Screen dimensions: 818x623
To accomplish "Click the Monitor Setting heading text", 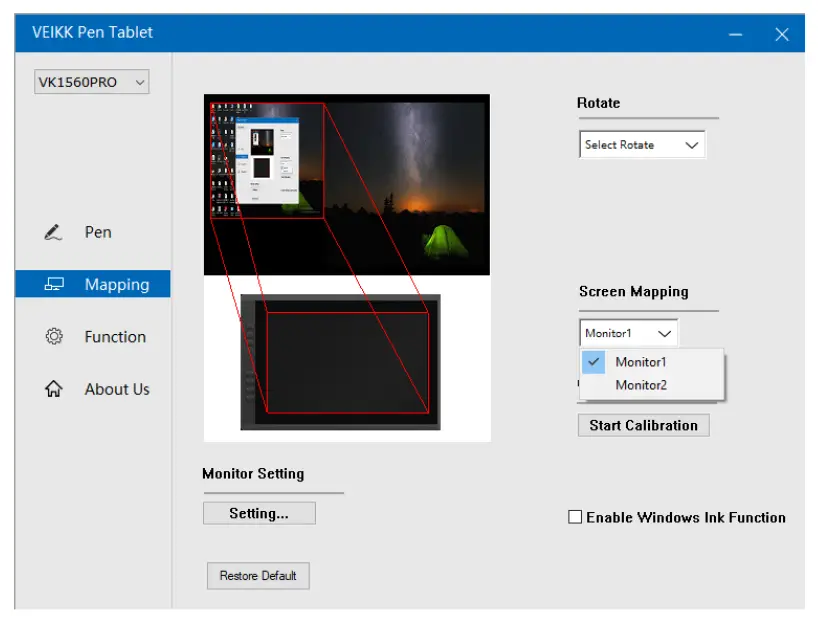I will (x=254, y=474).
